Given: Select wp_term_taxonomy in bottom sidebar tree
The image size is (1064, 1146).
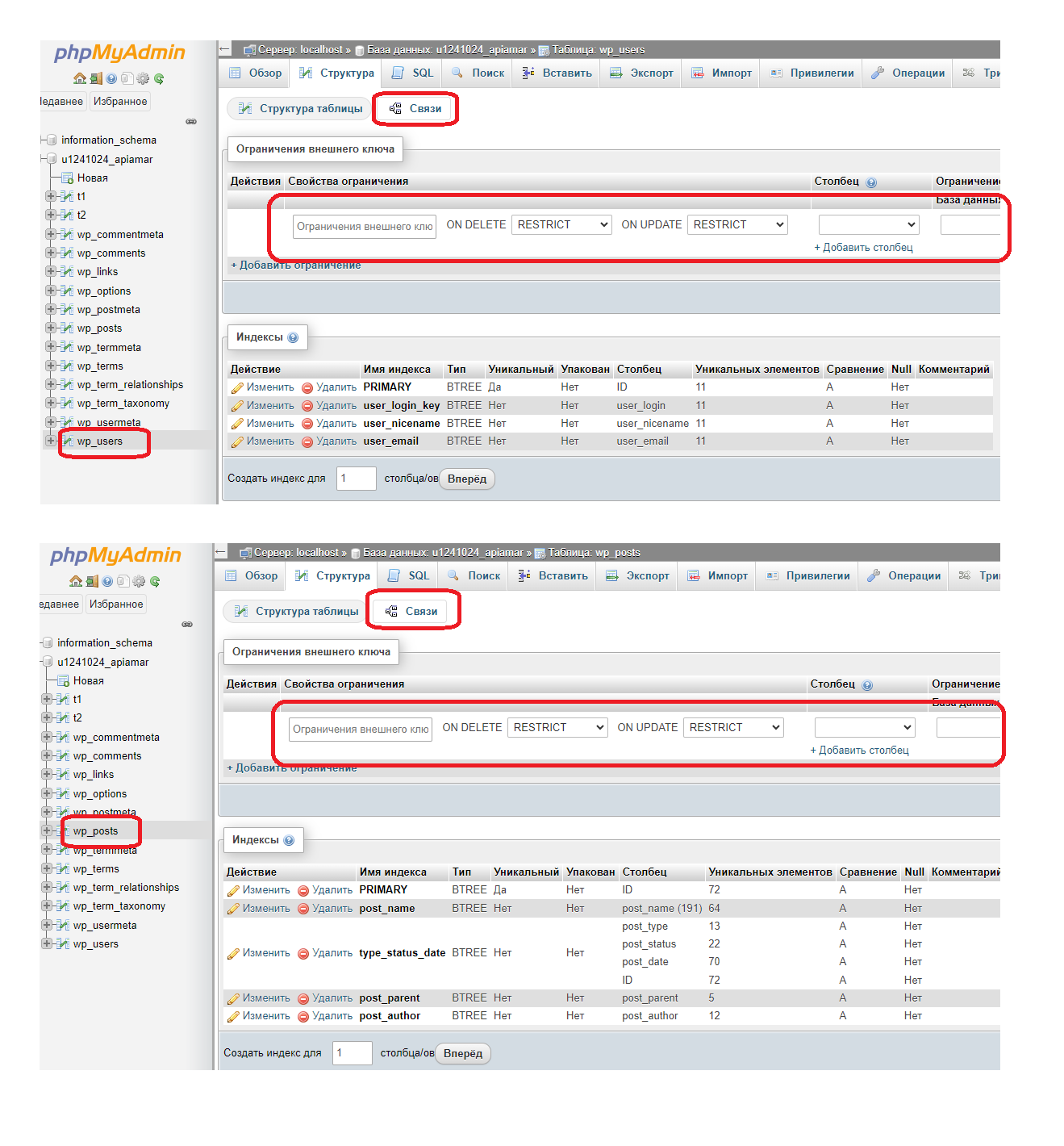Looking at the screenshot, I should click(x=119, y=906).
